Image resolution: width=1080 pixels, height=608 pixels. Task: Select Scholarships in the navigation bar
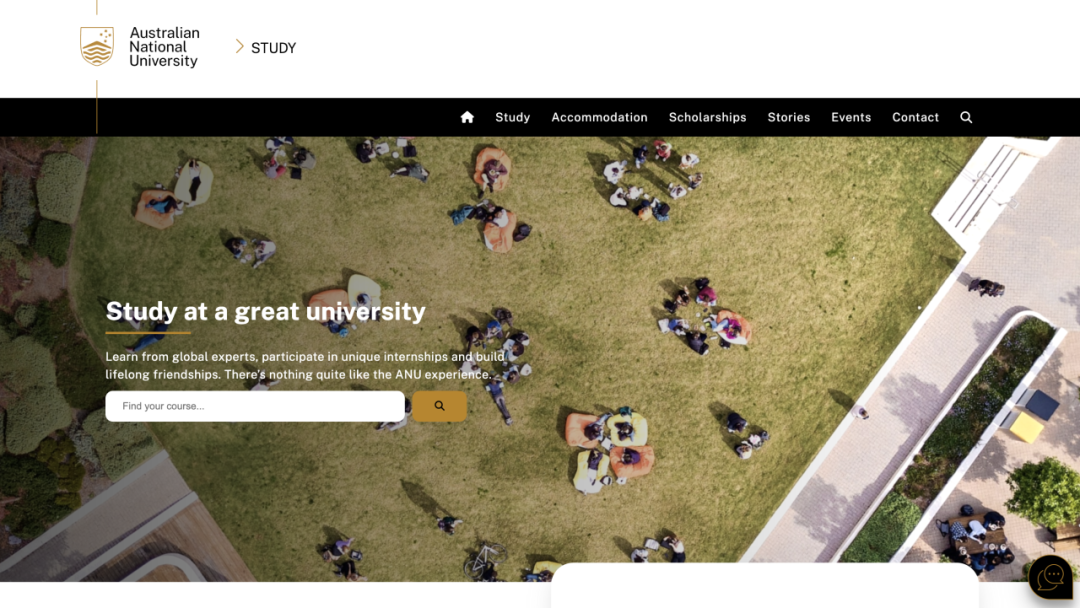pos(707,117)
